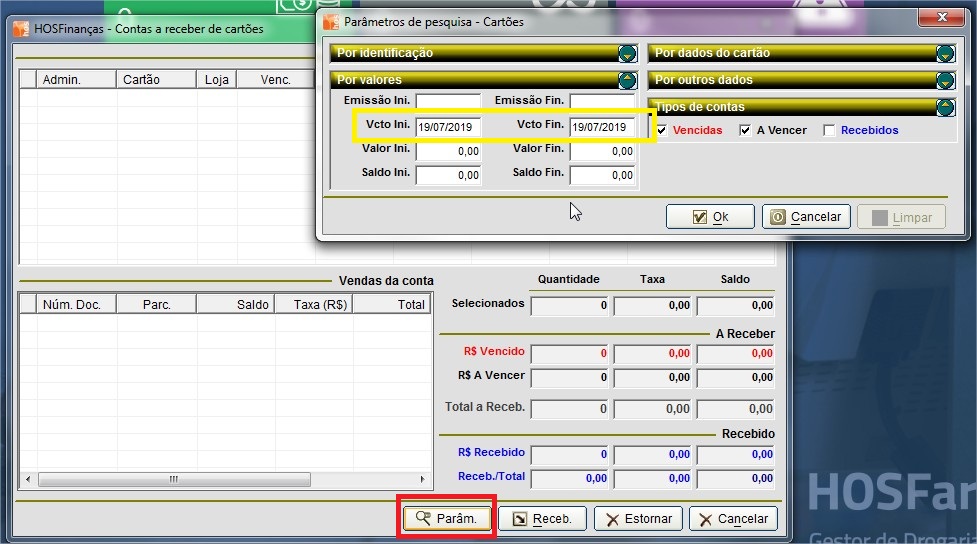Viewport: 977px width, 544px height.
Task: Expand the Por outros dados section
Action: [x=945, y=80]
